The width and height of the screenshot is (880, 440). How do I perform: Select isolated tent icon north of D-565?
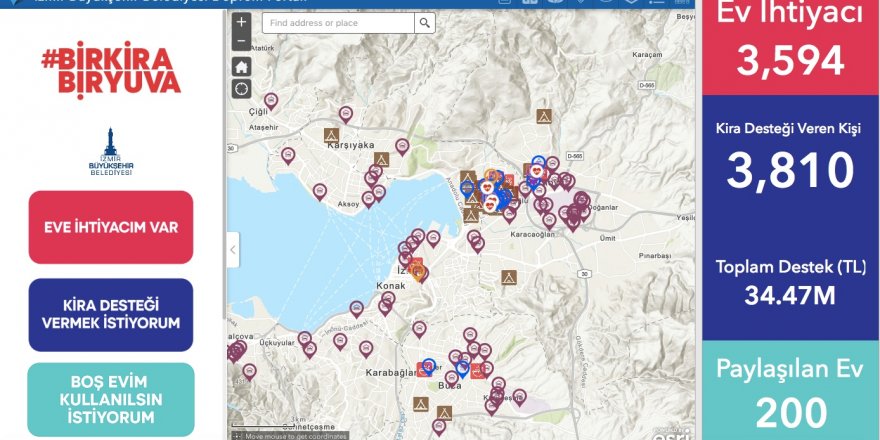(x=544, y=116)
